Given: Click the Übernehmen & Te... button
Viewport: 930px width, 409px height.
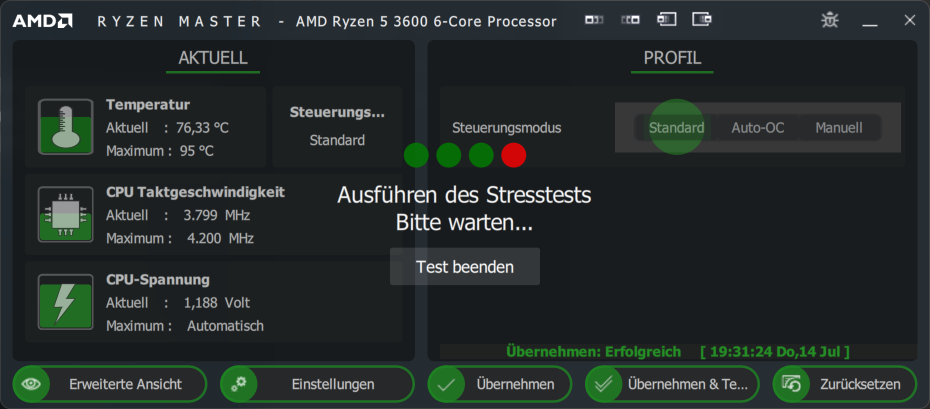Looking at the screenshot, I should (672, 384).
